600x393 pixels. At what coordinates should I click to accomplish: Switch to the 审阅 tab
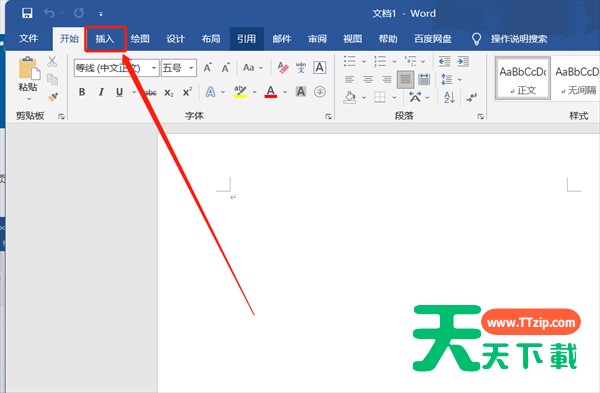pos(317,39)
